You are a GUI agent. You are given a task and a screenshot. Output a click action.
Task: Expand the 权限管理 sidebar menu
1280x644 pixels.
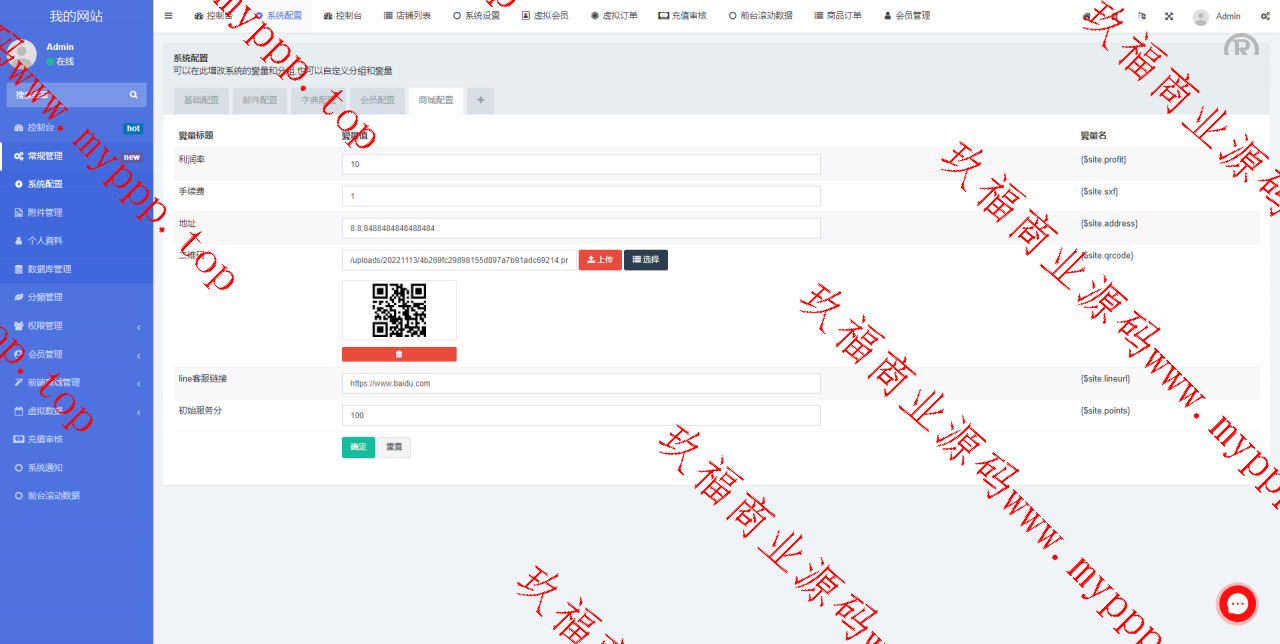point(76,326)
